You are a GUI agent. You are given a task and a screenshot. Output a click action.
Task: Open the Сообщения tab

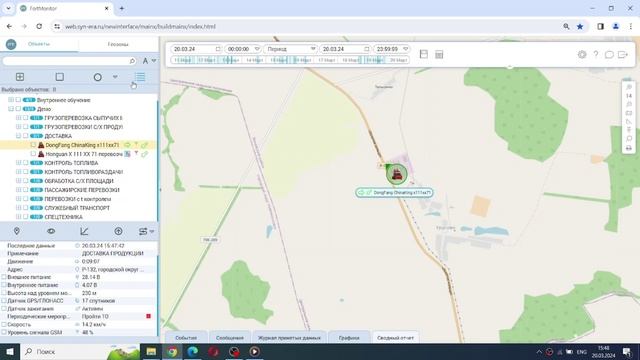[x=230, y=338]
